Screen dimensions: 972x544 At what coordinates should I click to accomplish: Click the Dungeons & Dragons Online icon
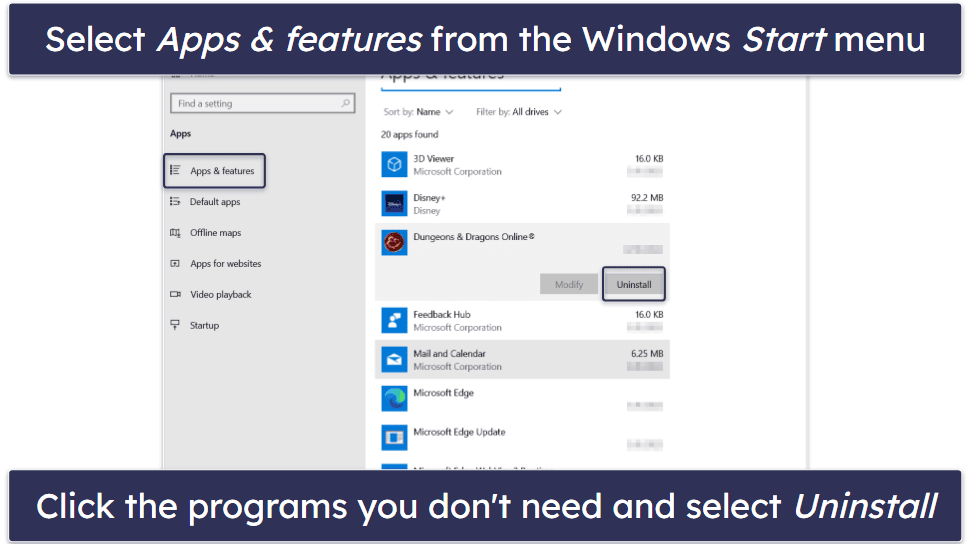coord(394,242)
